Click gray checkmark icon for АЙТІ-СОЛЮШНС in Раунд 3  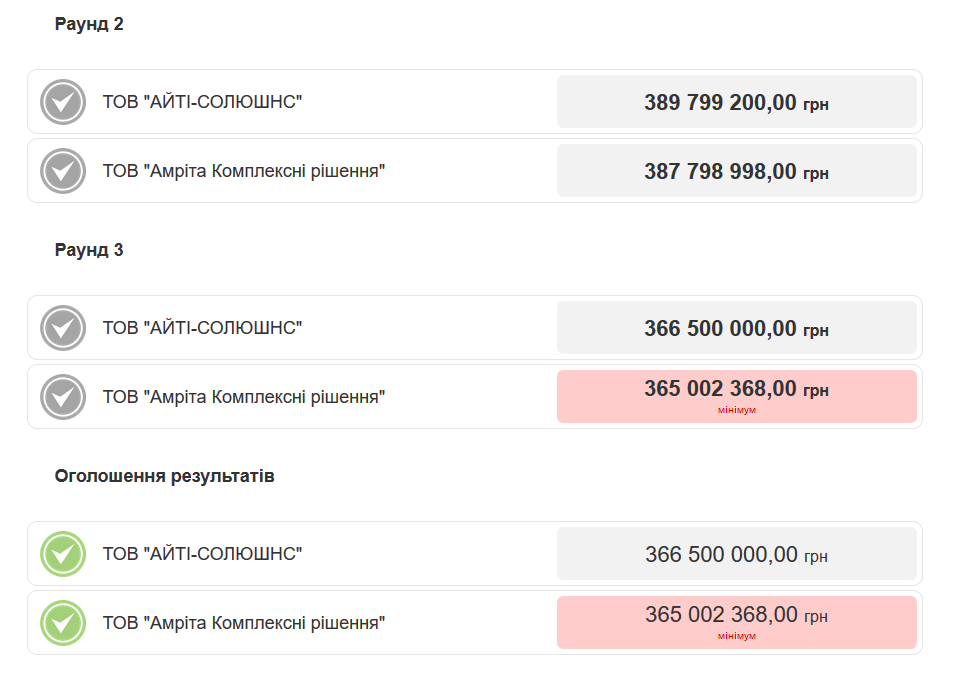tap(63, 328)
